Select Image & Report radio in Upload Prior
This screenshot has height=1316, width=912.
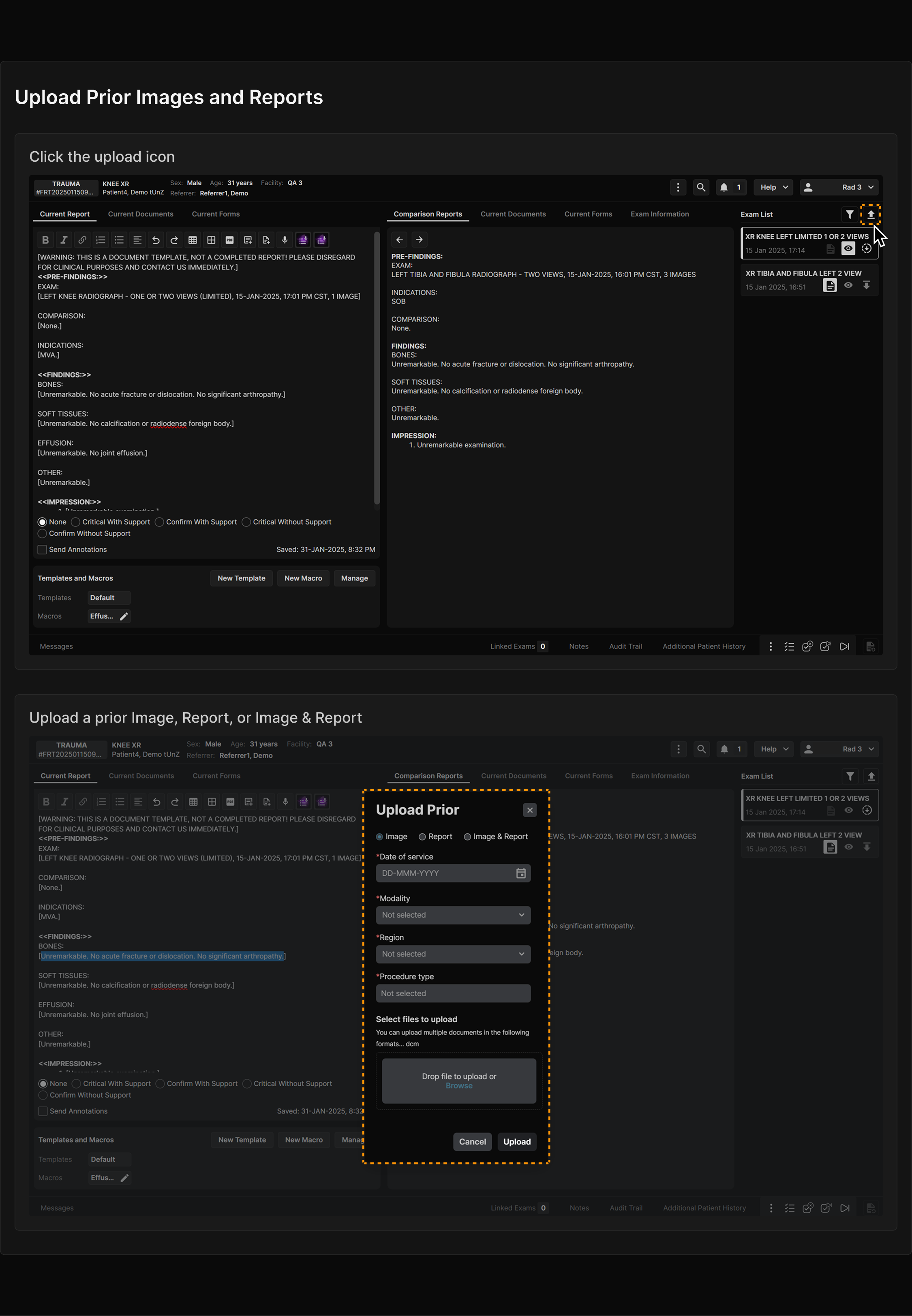tap(467, 837)
